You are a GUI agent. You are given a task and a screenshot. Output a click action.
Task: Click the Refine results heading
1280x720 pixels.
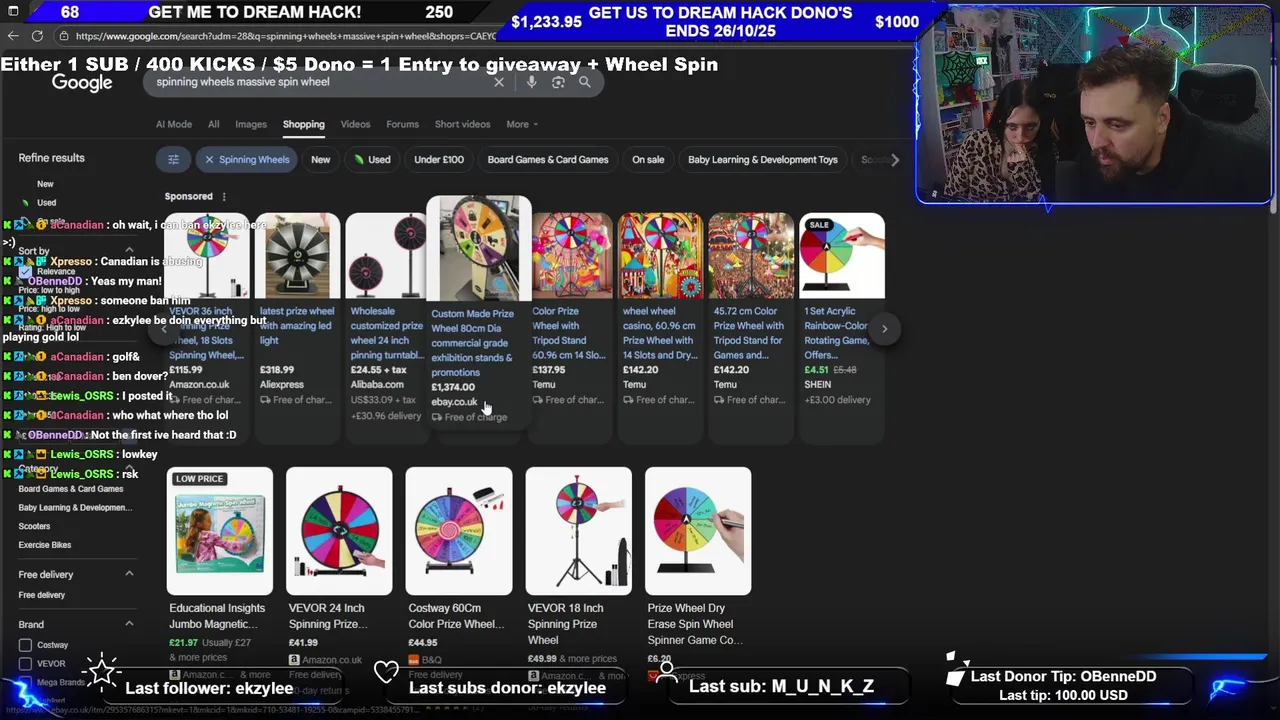(51, 158)
